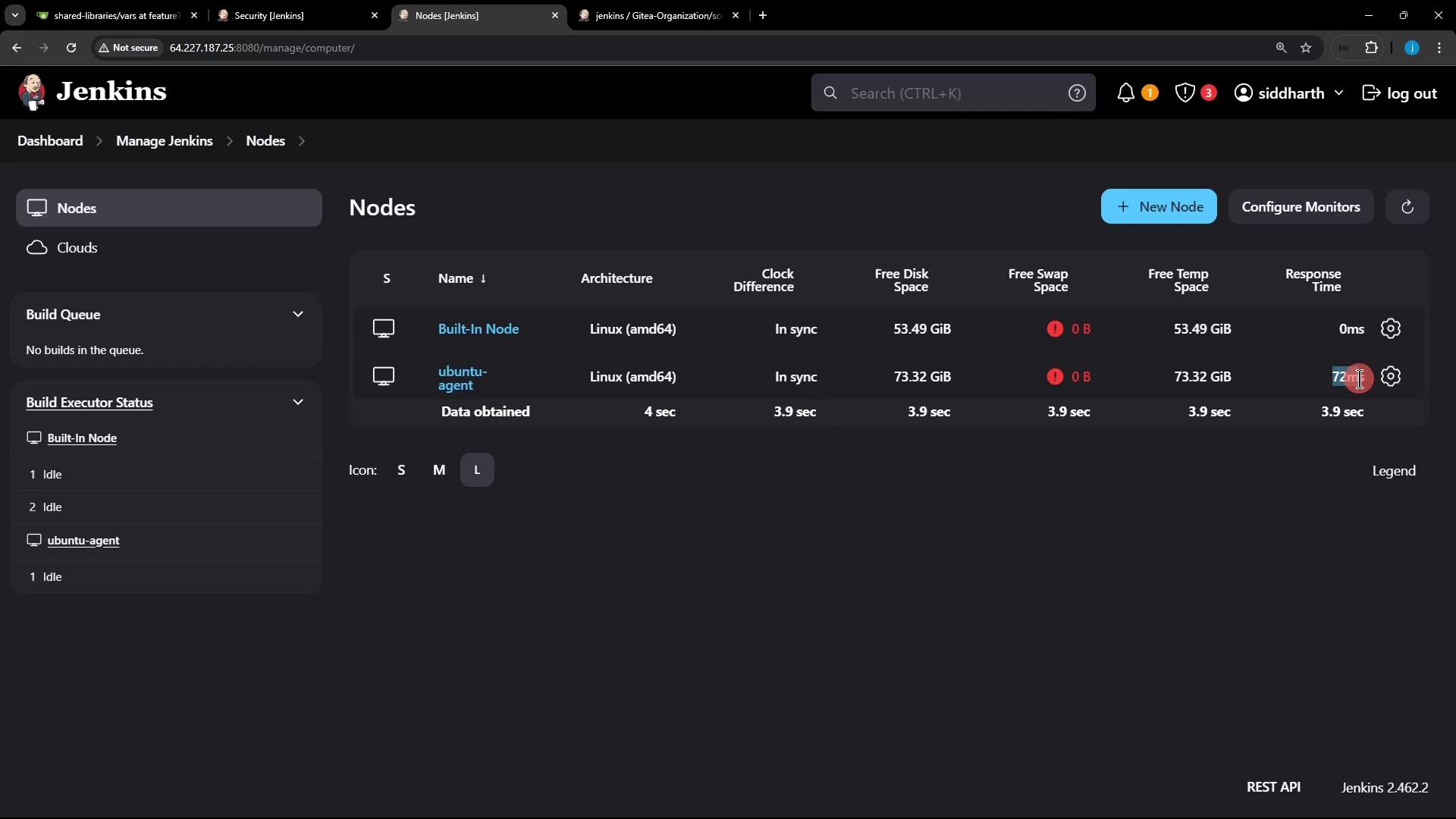Screen dimensions: 1456x819
Task: Go back with browser back arrow
Action: pyautogui.click(x=17, y=48)
